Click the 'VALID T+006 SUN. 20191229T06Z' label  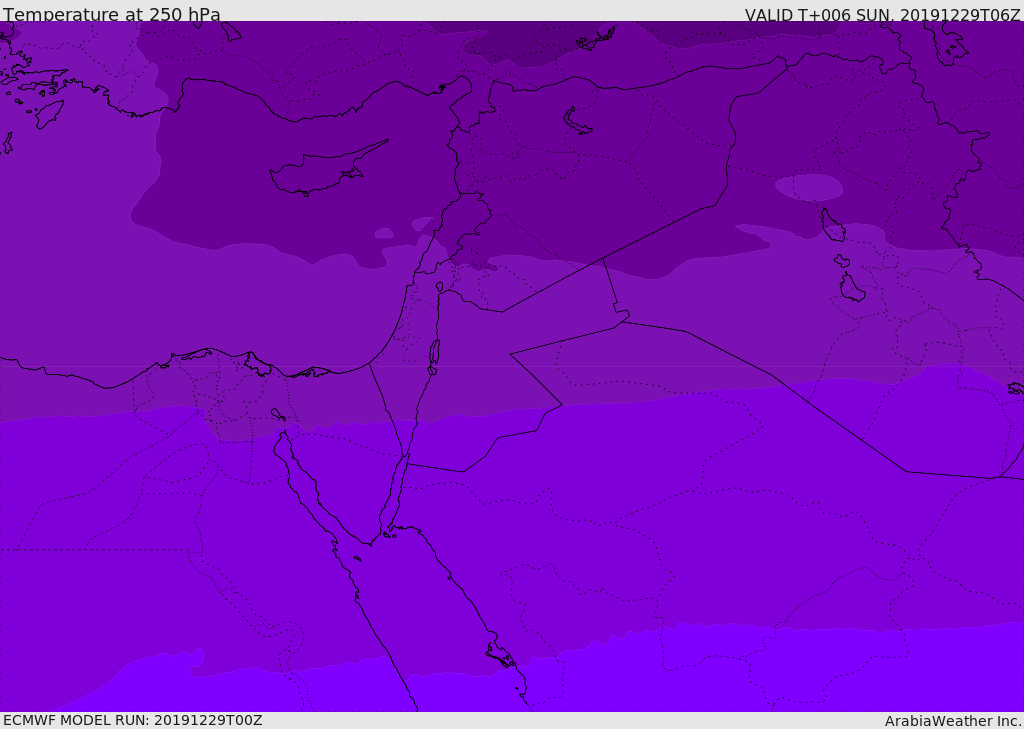tap(882, 15)
